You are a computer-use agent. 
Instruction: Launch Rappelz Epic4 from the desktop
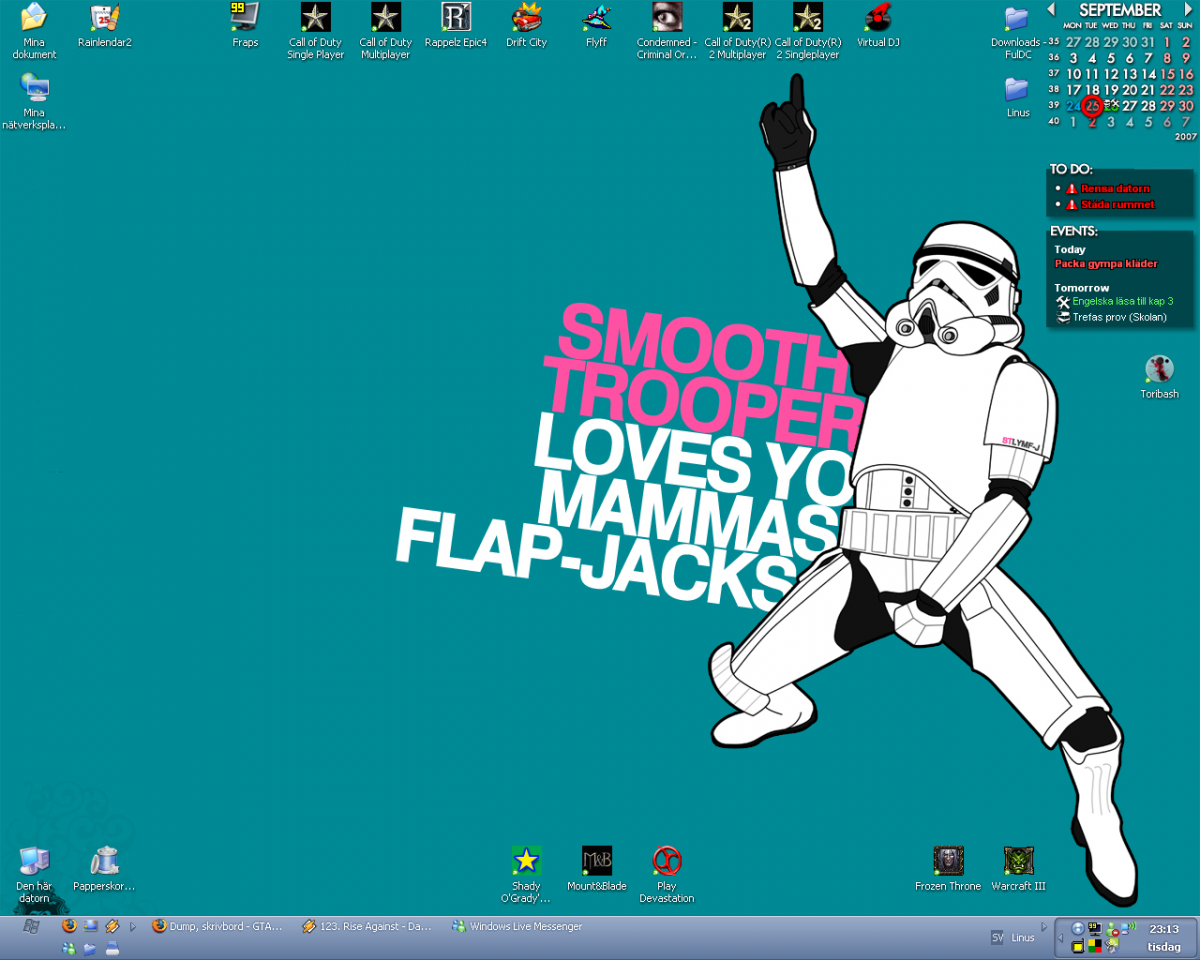click(x=456, y=18)
